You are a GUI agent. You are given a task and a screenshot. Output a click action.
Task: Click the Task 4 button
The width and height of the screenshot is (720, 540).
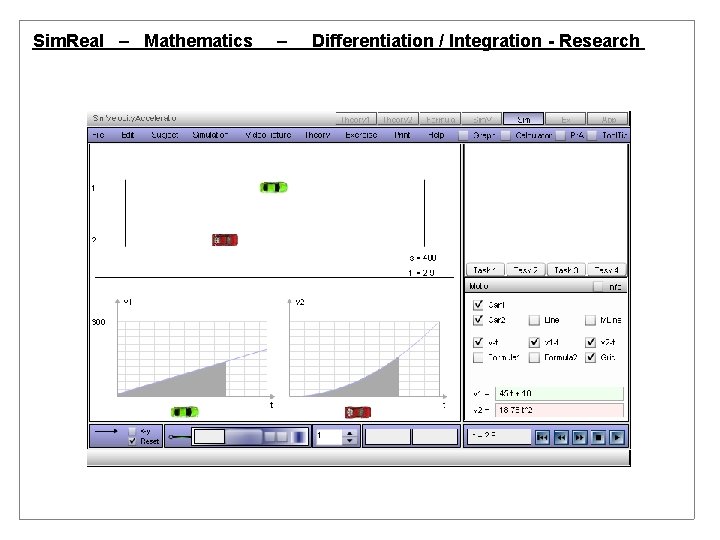[606, 270]
